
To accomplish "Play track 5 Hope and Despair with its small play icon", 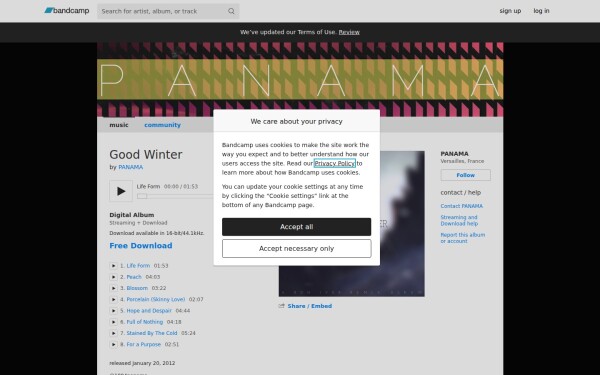I will [x=113, y=311].
